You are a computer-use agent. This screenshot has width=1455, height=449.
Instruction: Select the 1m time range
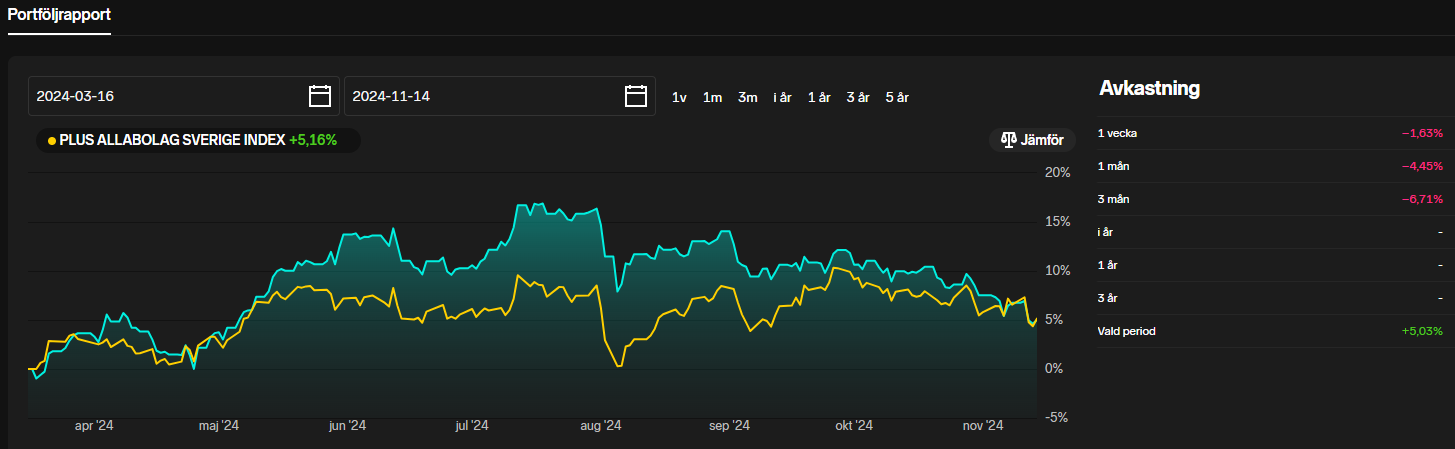point(712,97)
